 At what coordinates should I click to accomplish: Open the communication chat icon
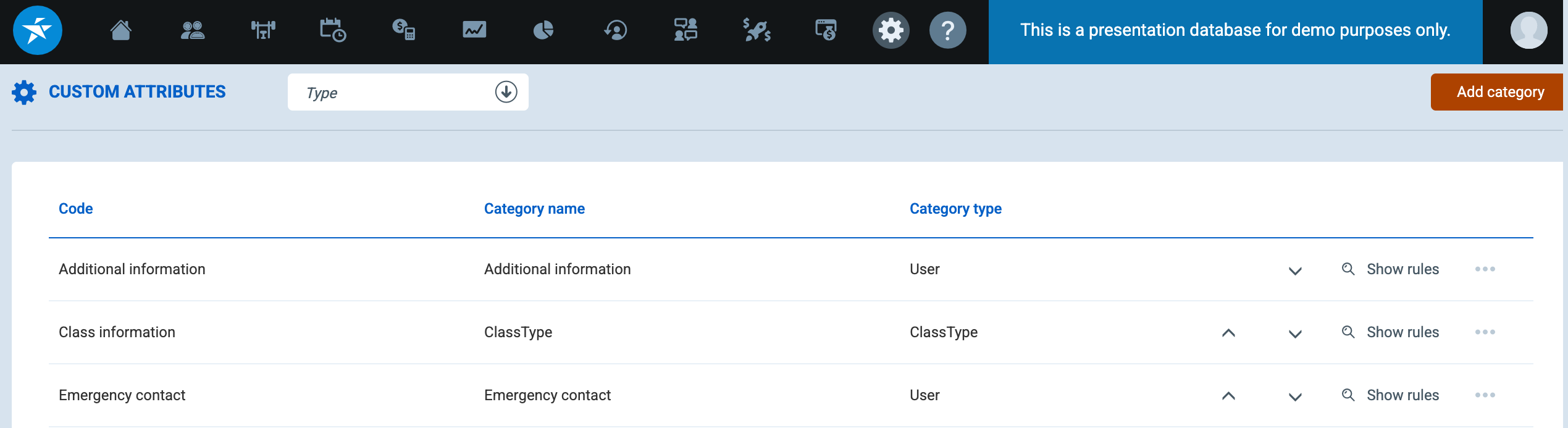[x=685, y=30]
